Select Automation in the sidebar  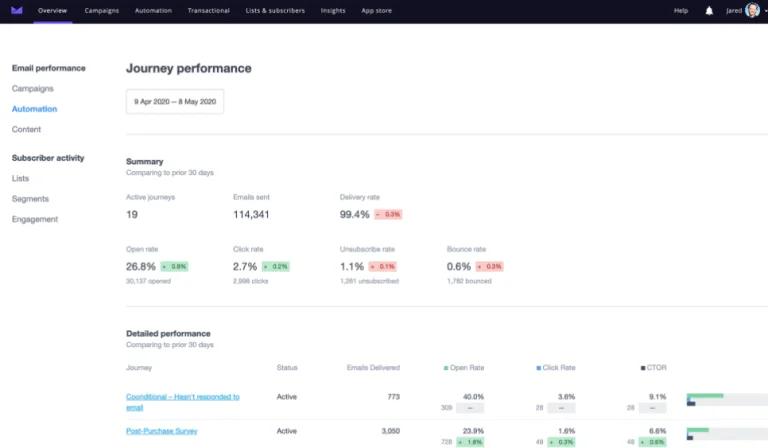34,109
